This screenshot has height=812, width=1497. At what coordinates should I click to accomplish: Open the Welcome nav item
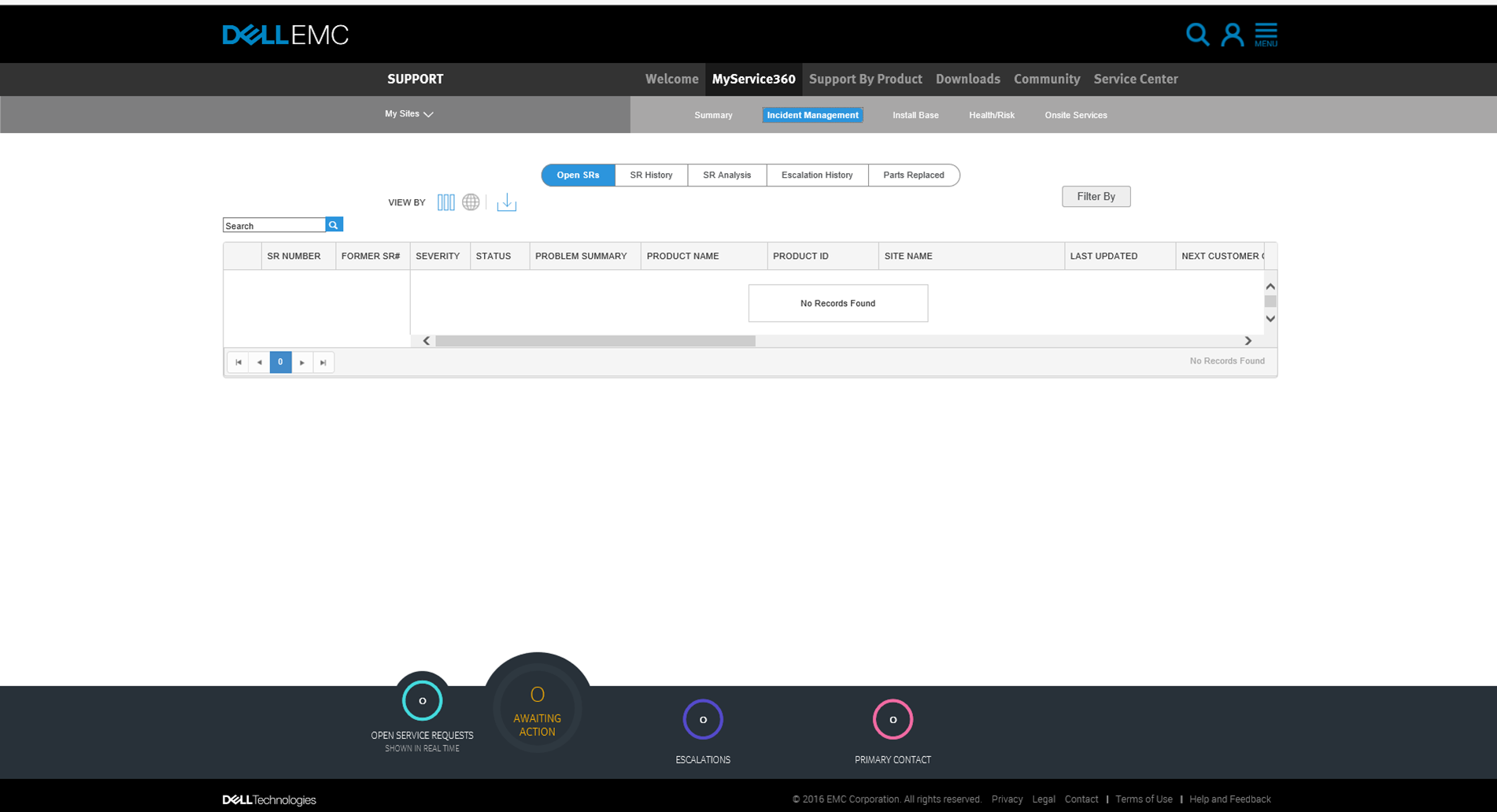[x=671, y=79]
